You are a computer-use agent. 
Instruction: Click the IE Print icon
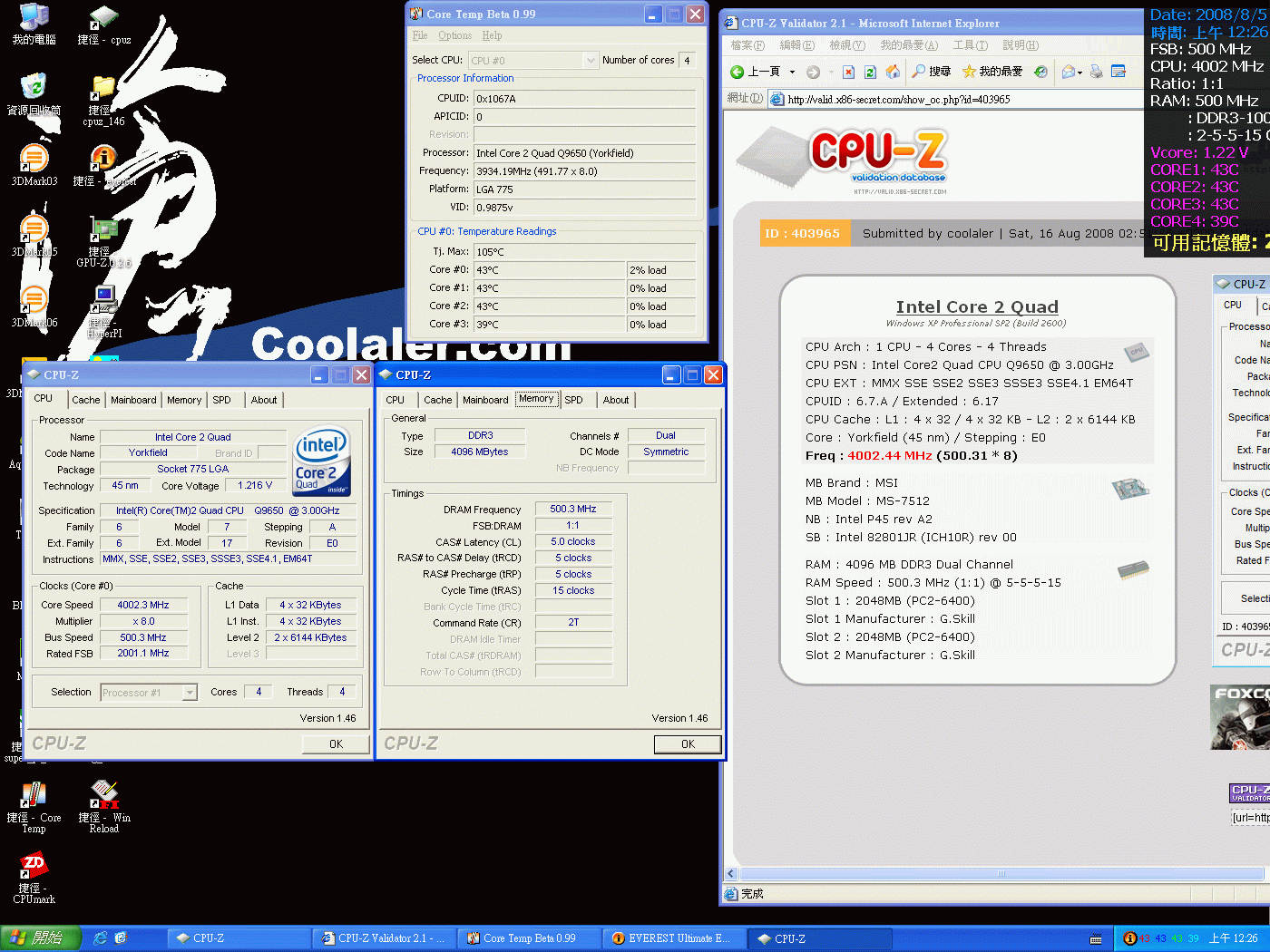click(x=1097, y=72)
